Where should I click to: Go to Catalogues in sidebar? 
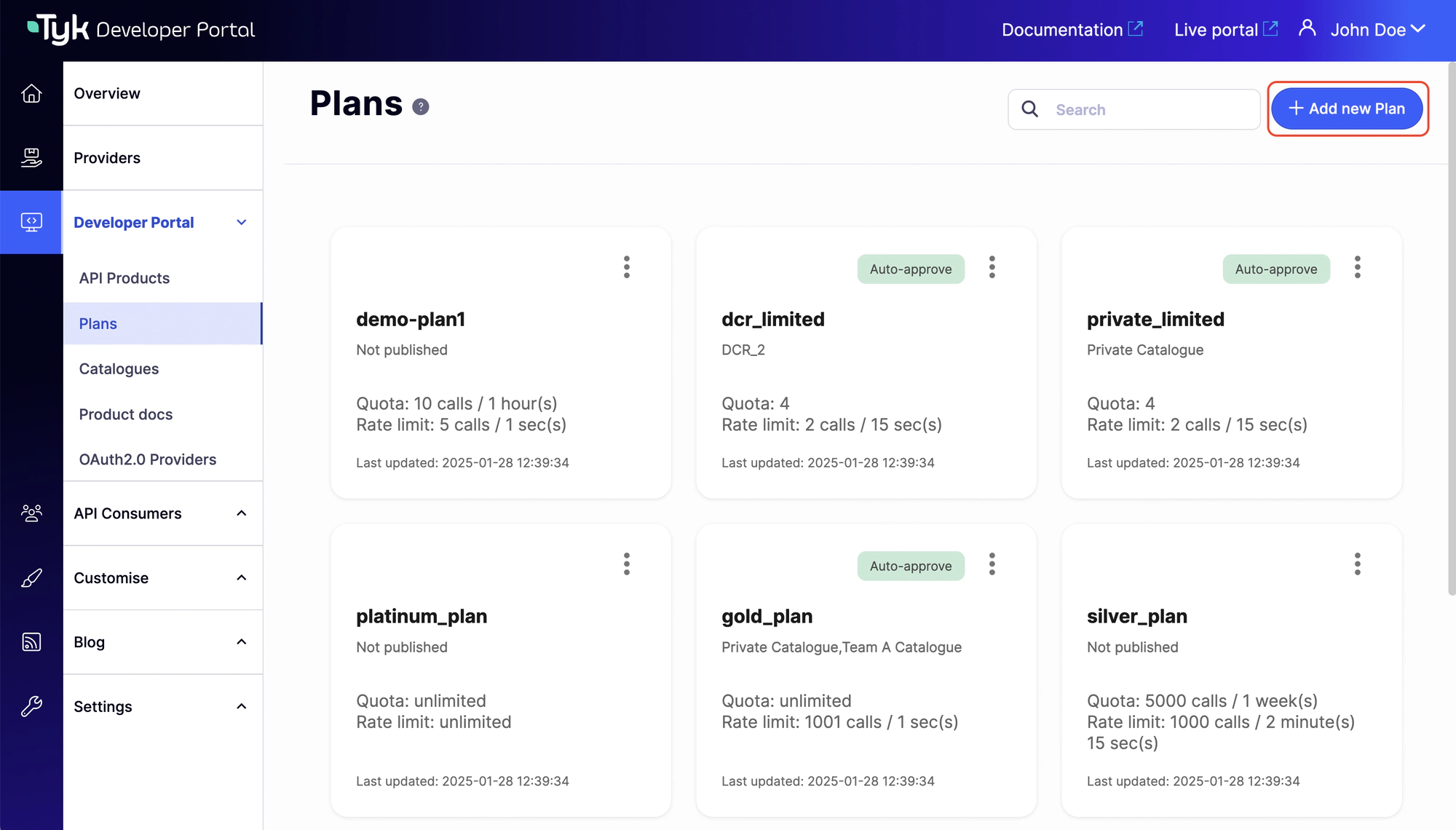pos(119,369)
